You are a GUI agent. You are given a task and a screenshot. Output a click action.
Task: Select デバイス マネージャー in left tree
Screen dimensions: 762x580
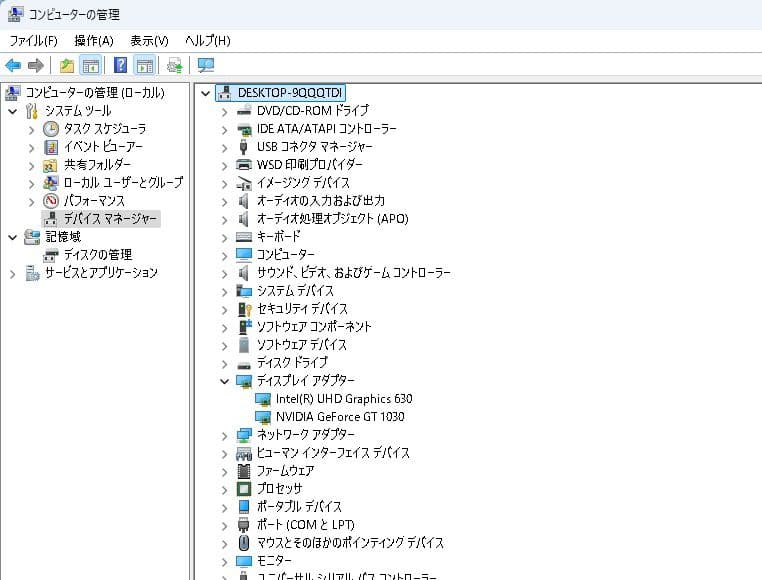(x=110, y=219)
